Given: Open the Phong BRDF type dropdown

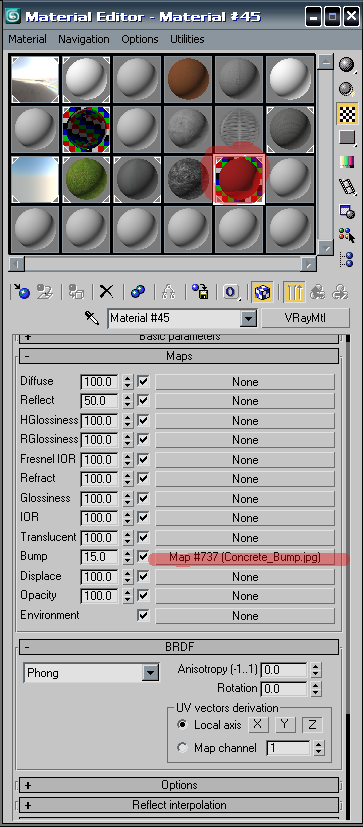Looking at the screenshot, I should coord(150,673).
